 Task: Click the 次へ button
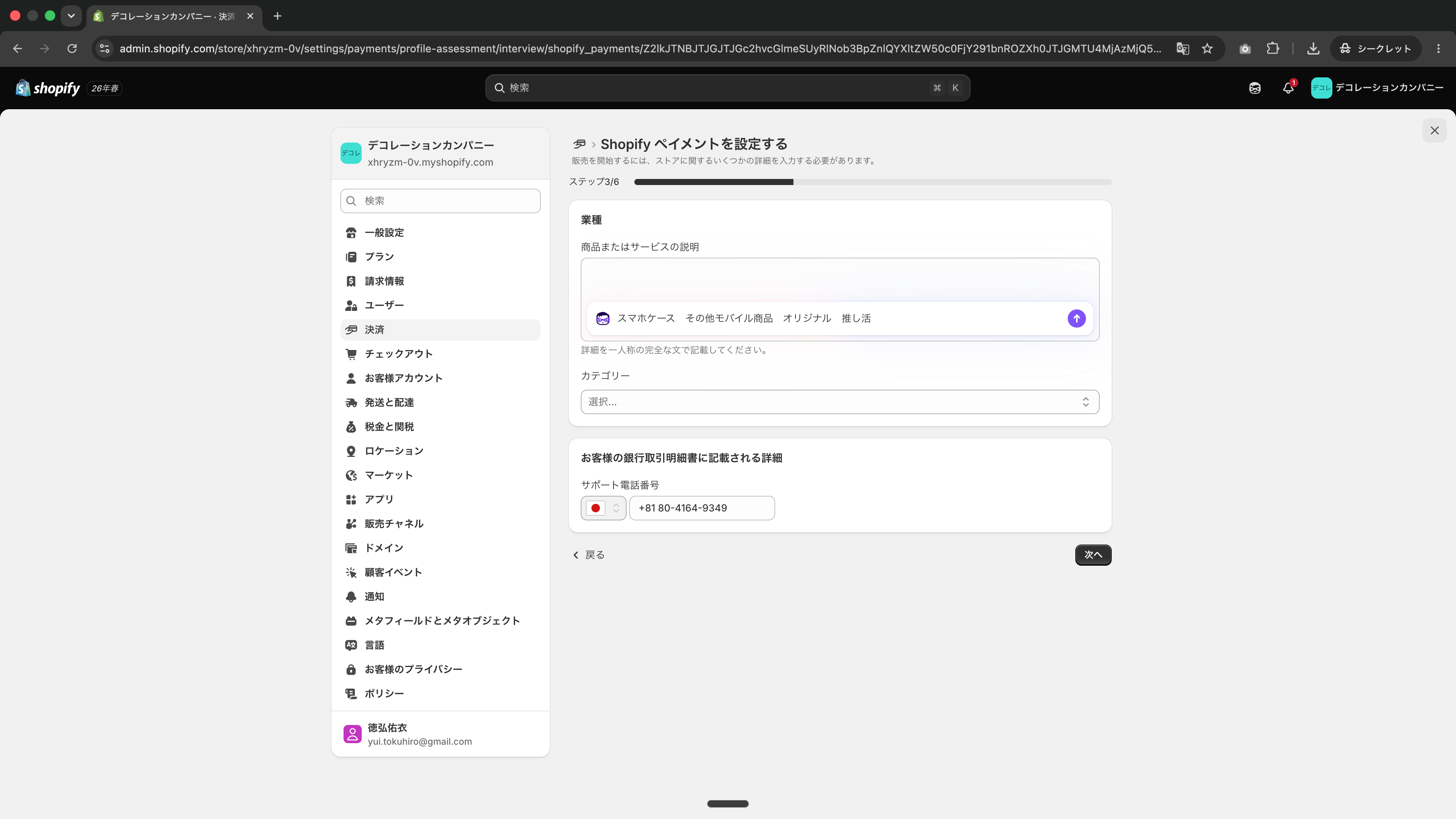[1093, 555]
